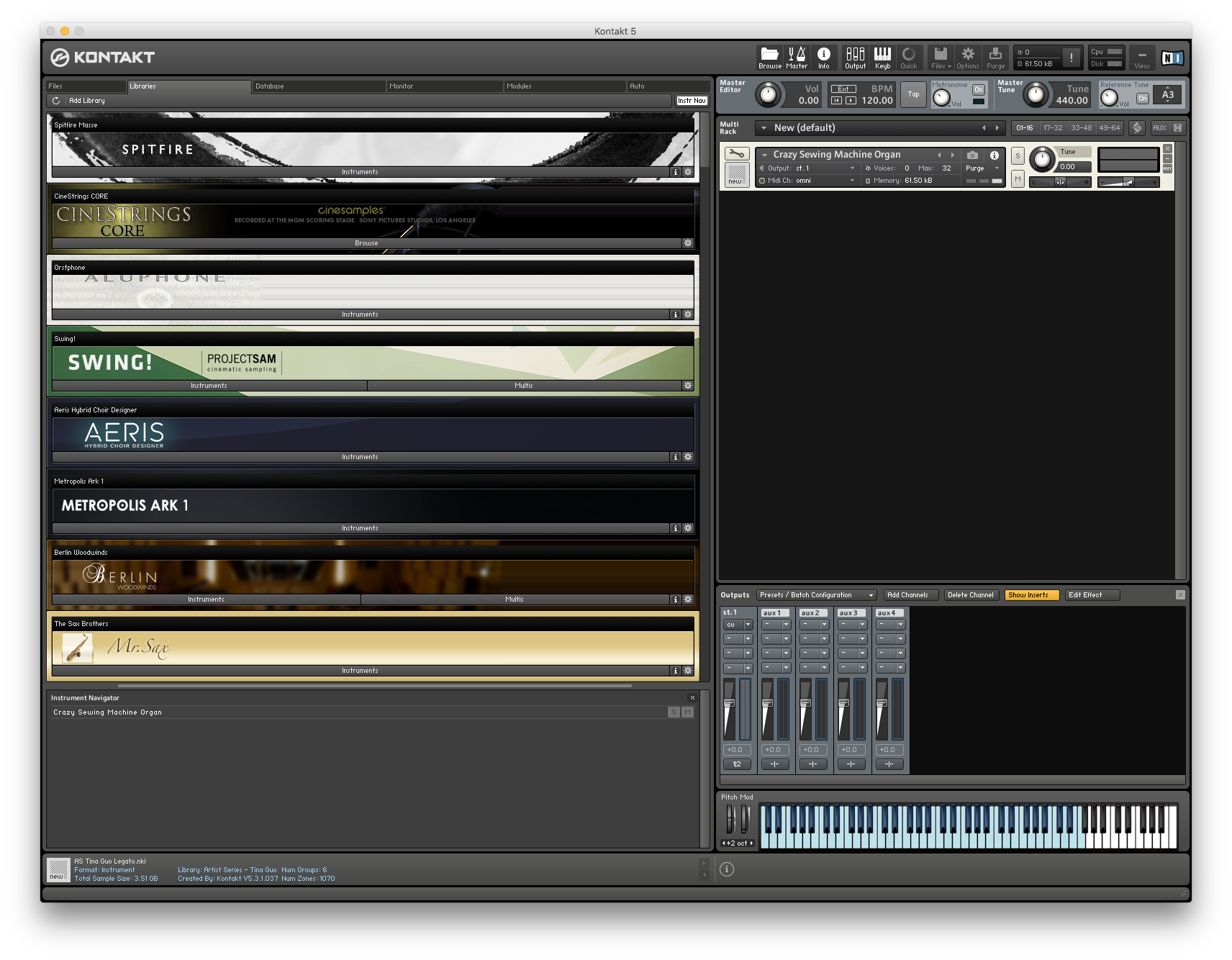Switch to the Monitor tab
Screen dimensions: 1232x960
coord(445,86)
